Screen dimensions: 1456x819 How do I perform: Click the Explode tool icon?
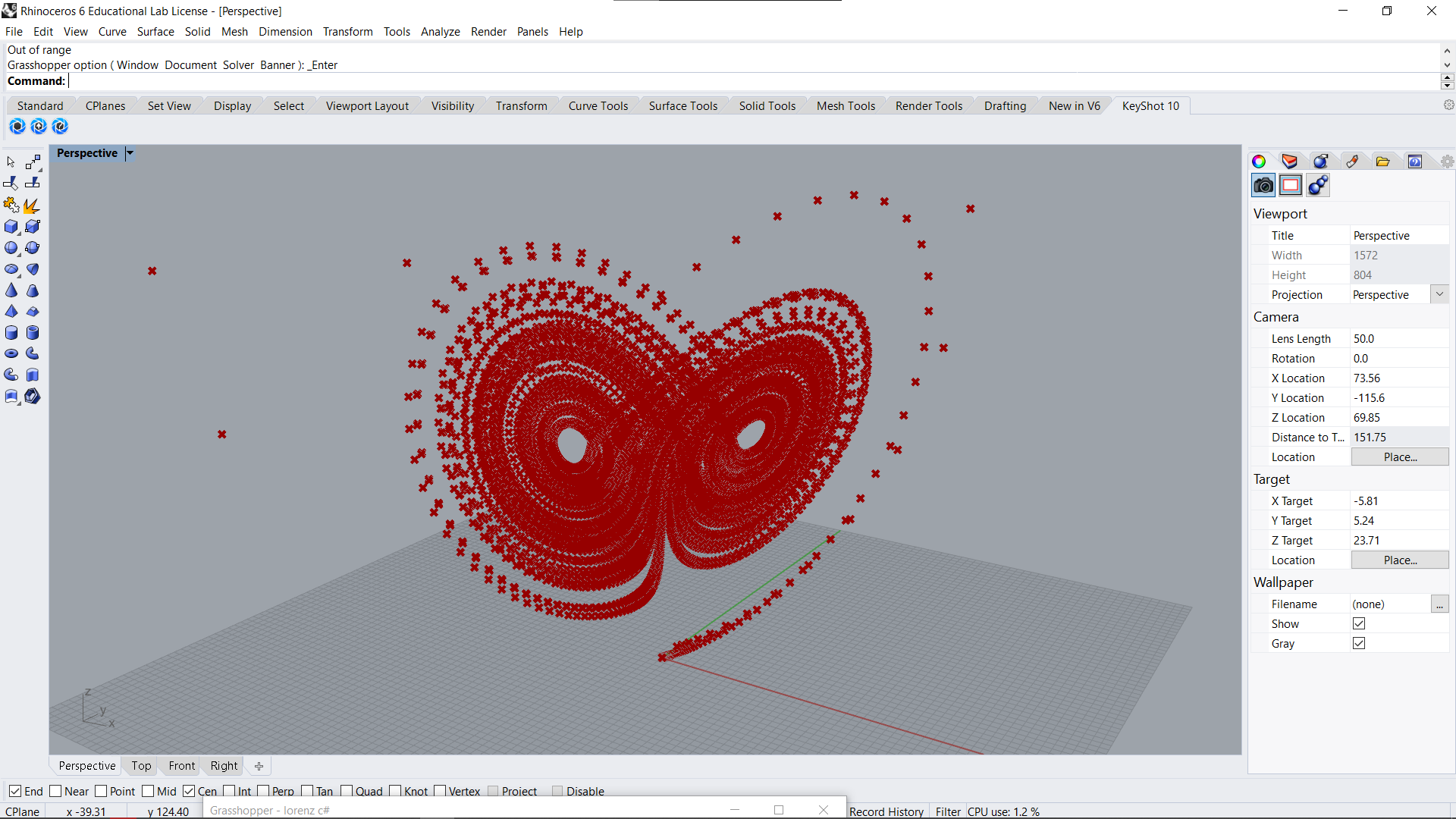(32, 206)
